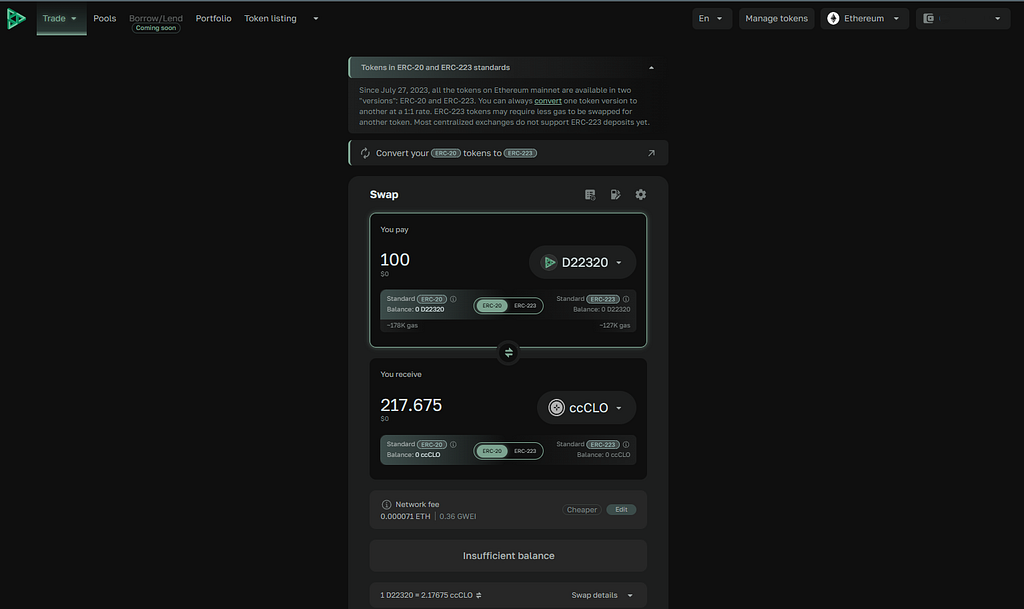Open the Ethereum network selector
The height and width of the screenshot is (609, 1024).
[864, 18]
